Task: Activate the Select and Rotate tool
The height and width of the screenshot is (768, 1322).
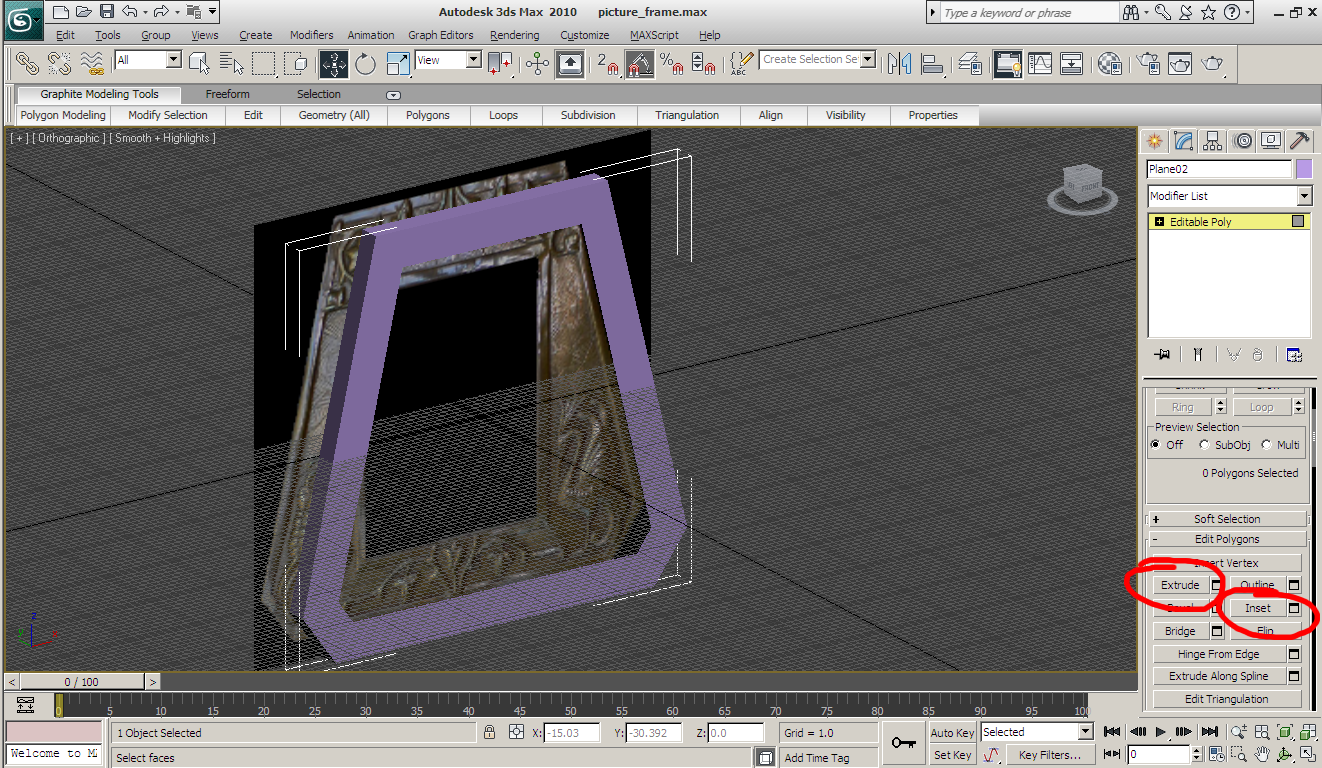Action: (365, 64)
